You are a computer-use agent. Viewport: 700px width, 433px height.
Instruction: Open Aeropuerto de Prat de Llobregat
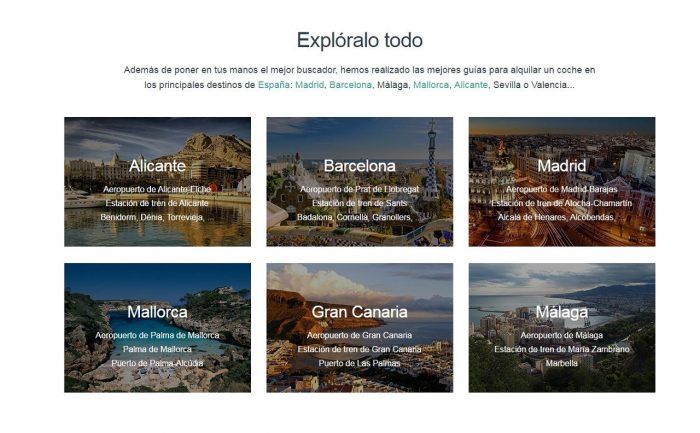pos(359,189)
